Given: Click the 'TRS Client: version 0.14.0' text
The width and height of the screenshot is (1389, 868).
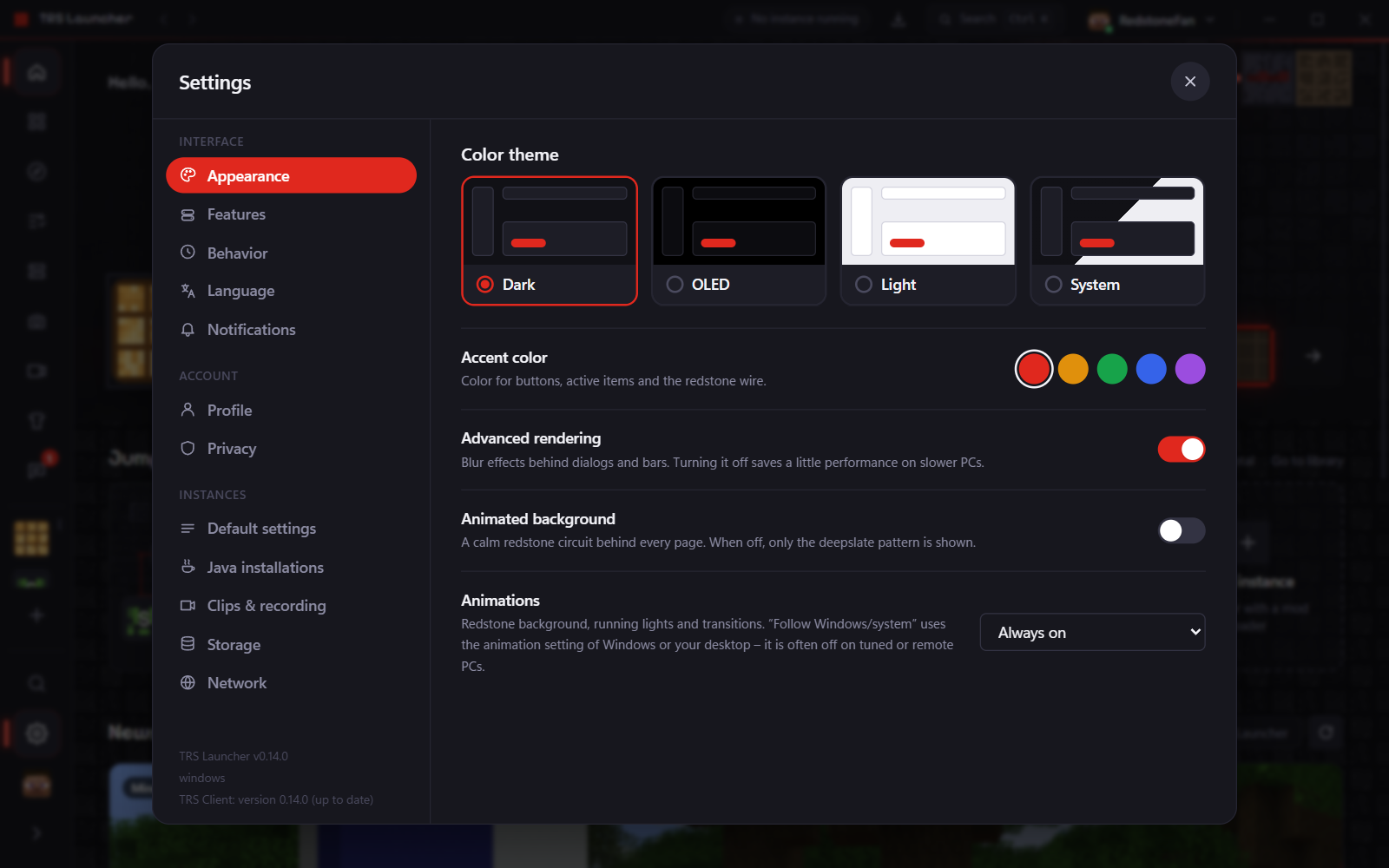Looking at the screenshot, I should (276, 799).
